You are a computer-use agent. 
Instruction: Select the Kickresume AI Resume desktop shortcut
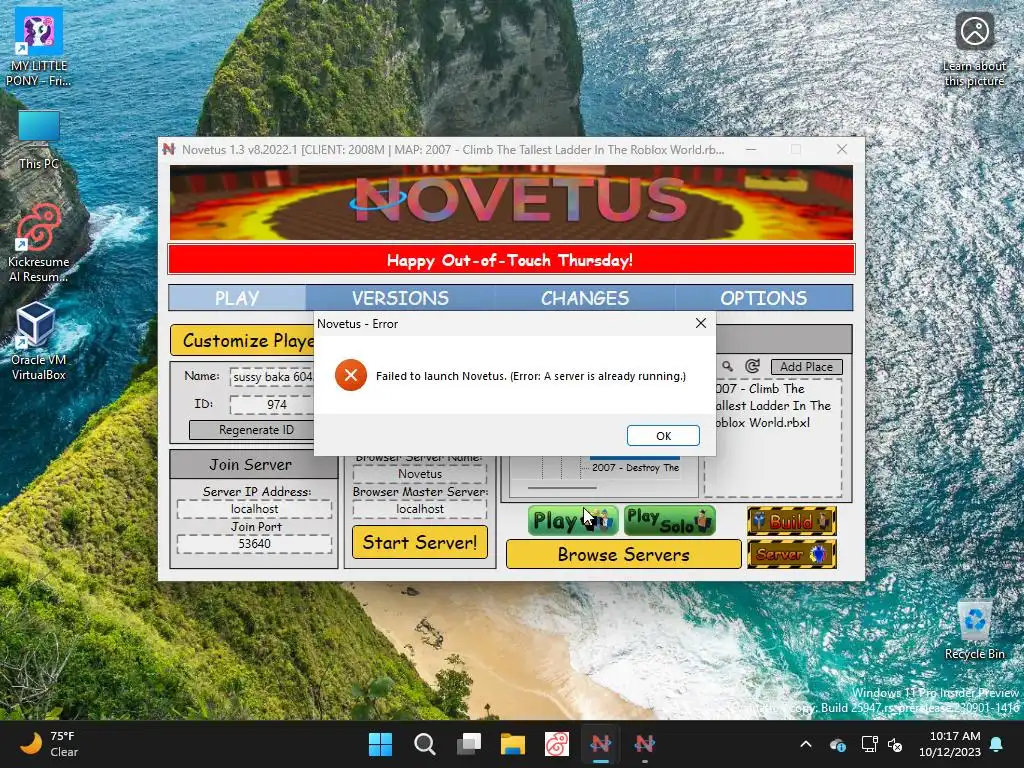point(39,244)
